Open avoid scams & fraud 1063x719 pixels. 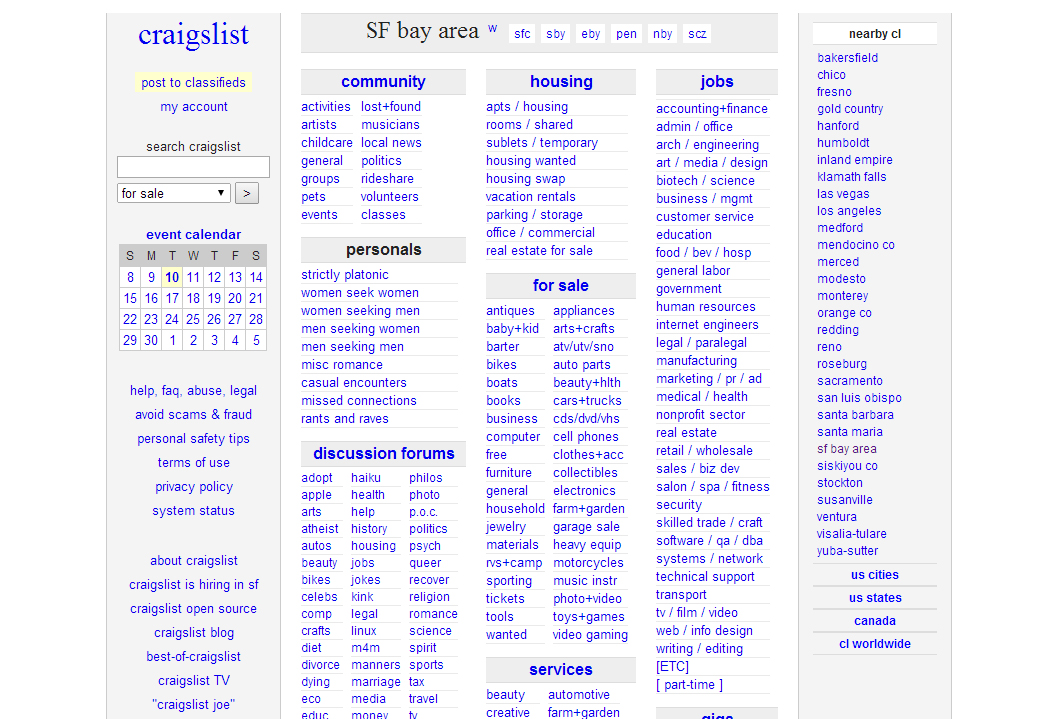click(193, 414)
